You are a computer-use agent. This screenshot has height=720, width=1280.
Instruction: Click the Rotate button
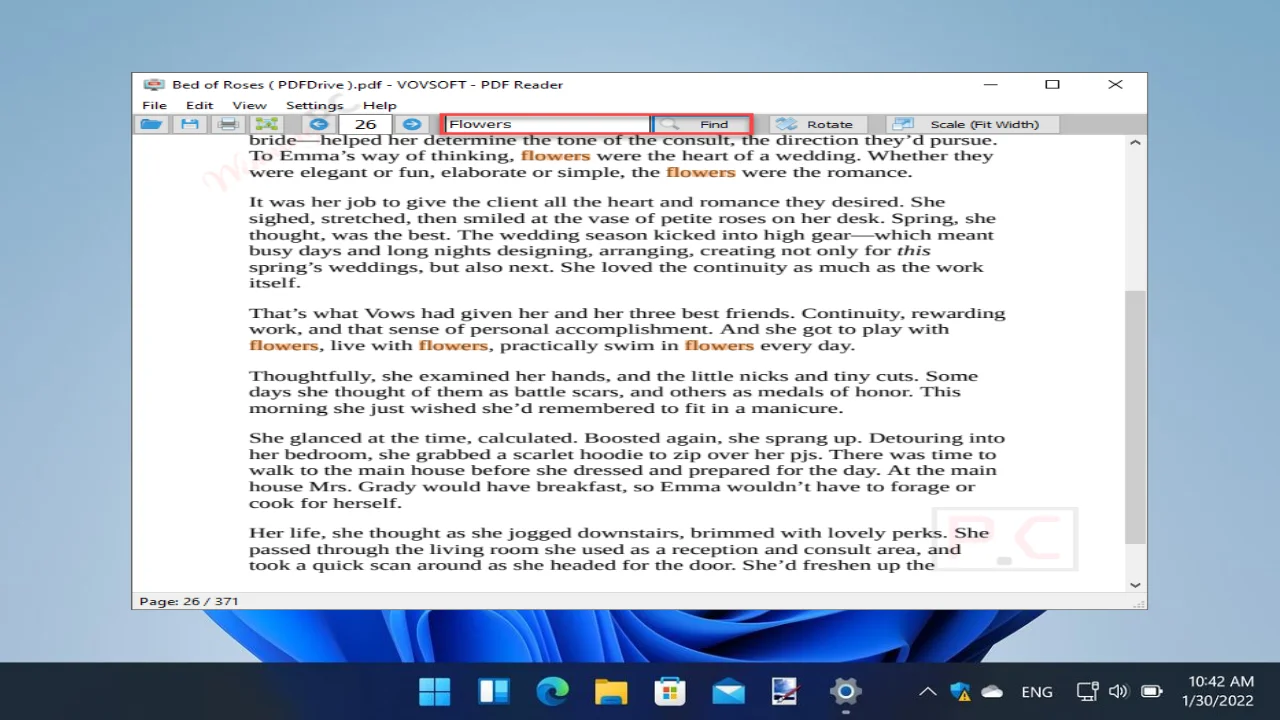pyautogui.click(x=817, y=124)
